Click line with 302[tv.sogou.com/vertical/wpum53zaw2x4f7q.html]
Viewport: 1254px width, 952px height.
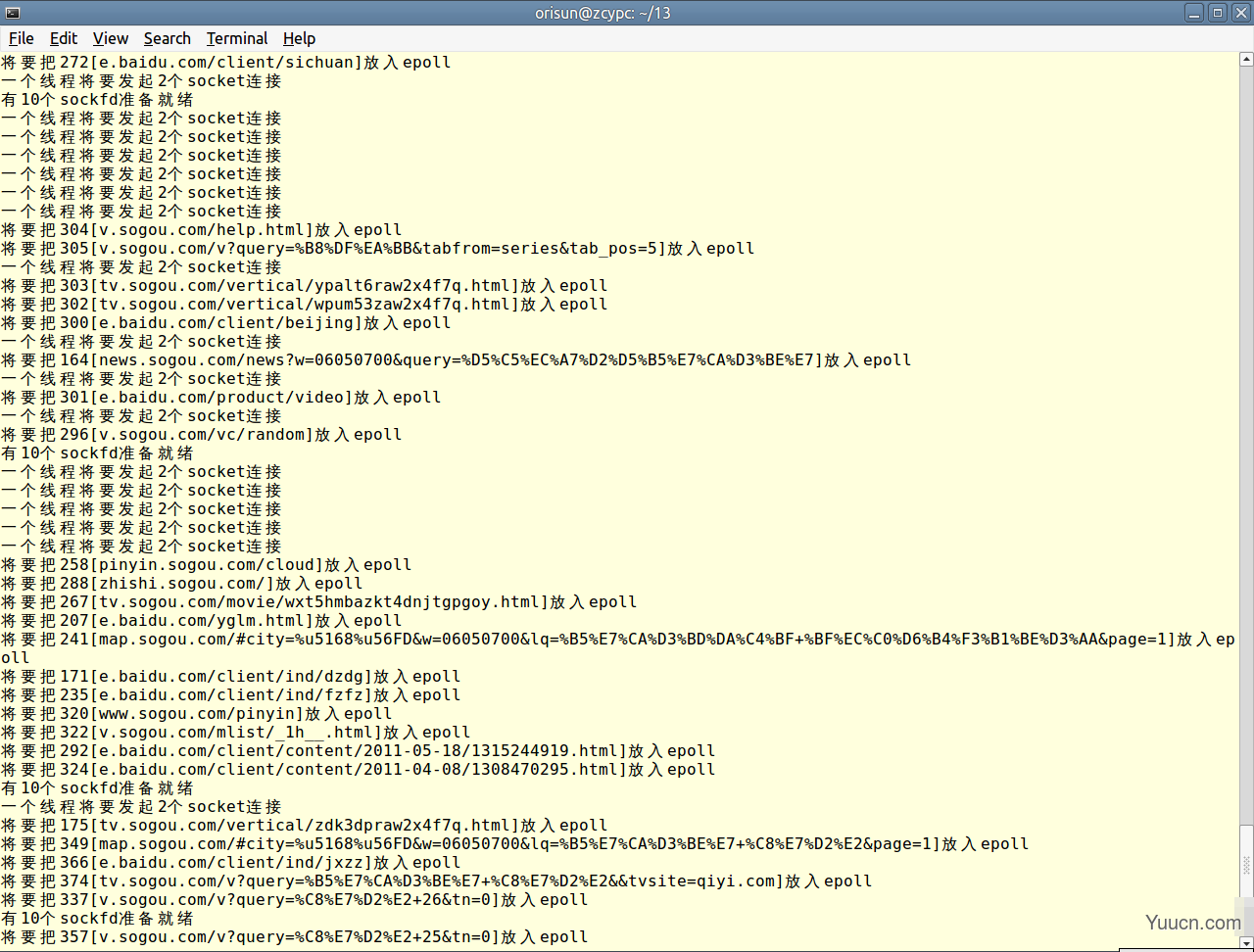[305, 305]
